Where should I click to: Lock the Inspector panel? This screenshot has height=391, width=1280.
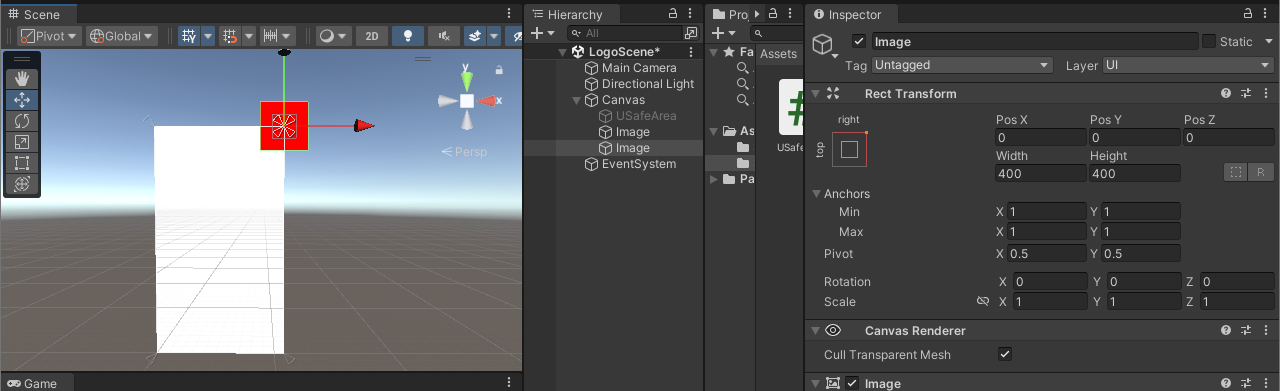click(x=1247, y=14)
